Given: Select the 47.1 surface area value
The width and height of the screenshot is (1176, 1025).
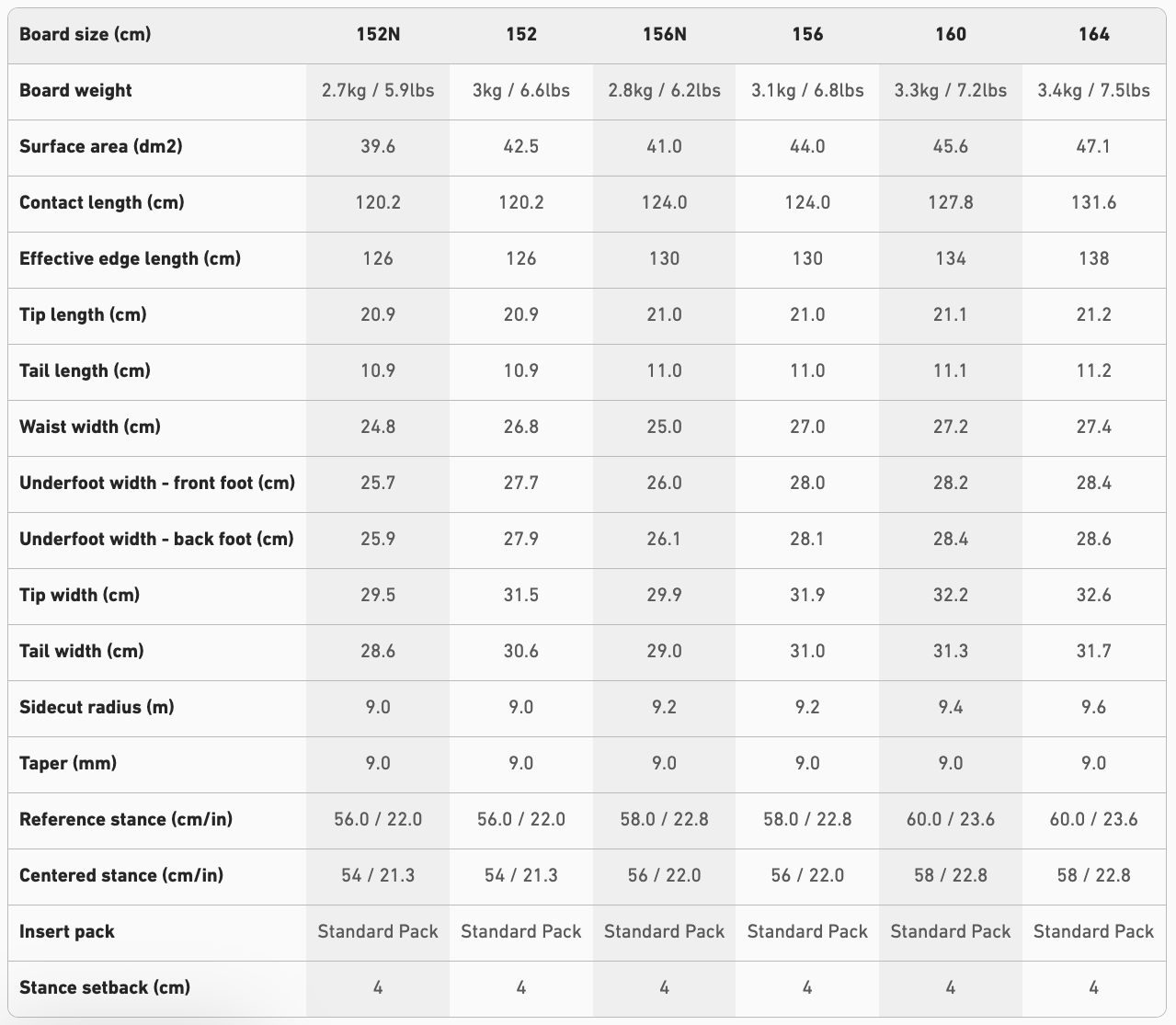Looking at the screenshot, I should 1093,146.
